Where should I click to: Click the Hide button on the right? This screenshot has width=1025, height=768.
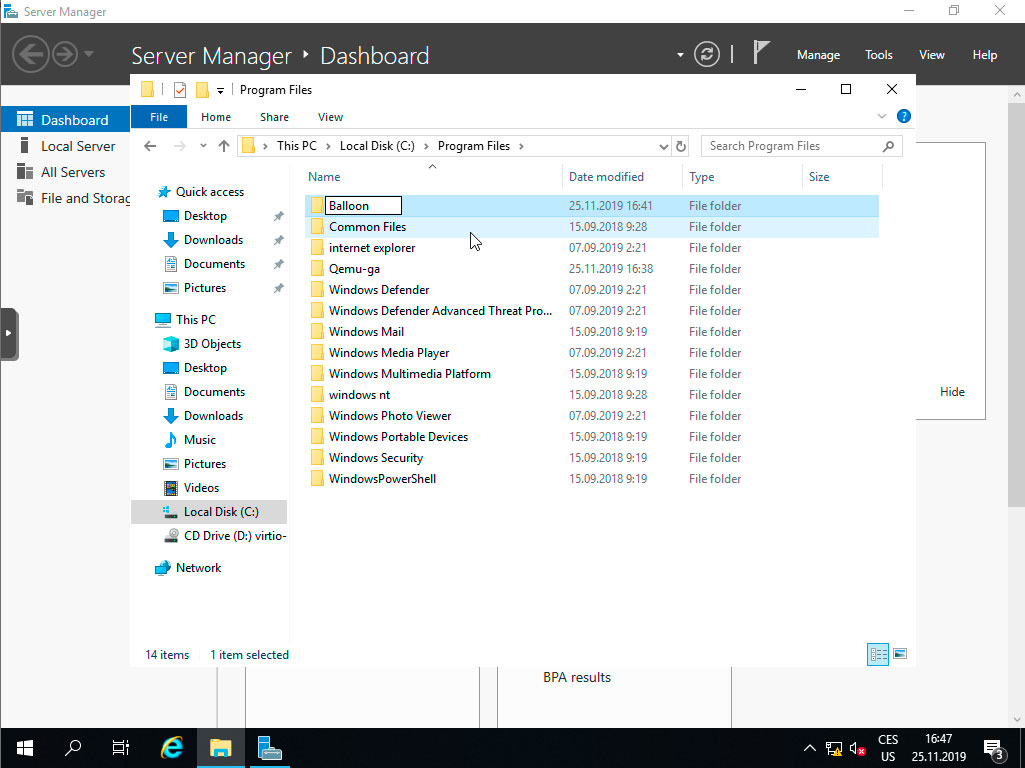[952, 391]
